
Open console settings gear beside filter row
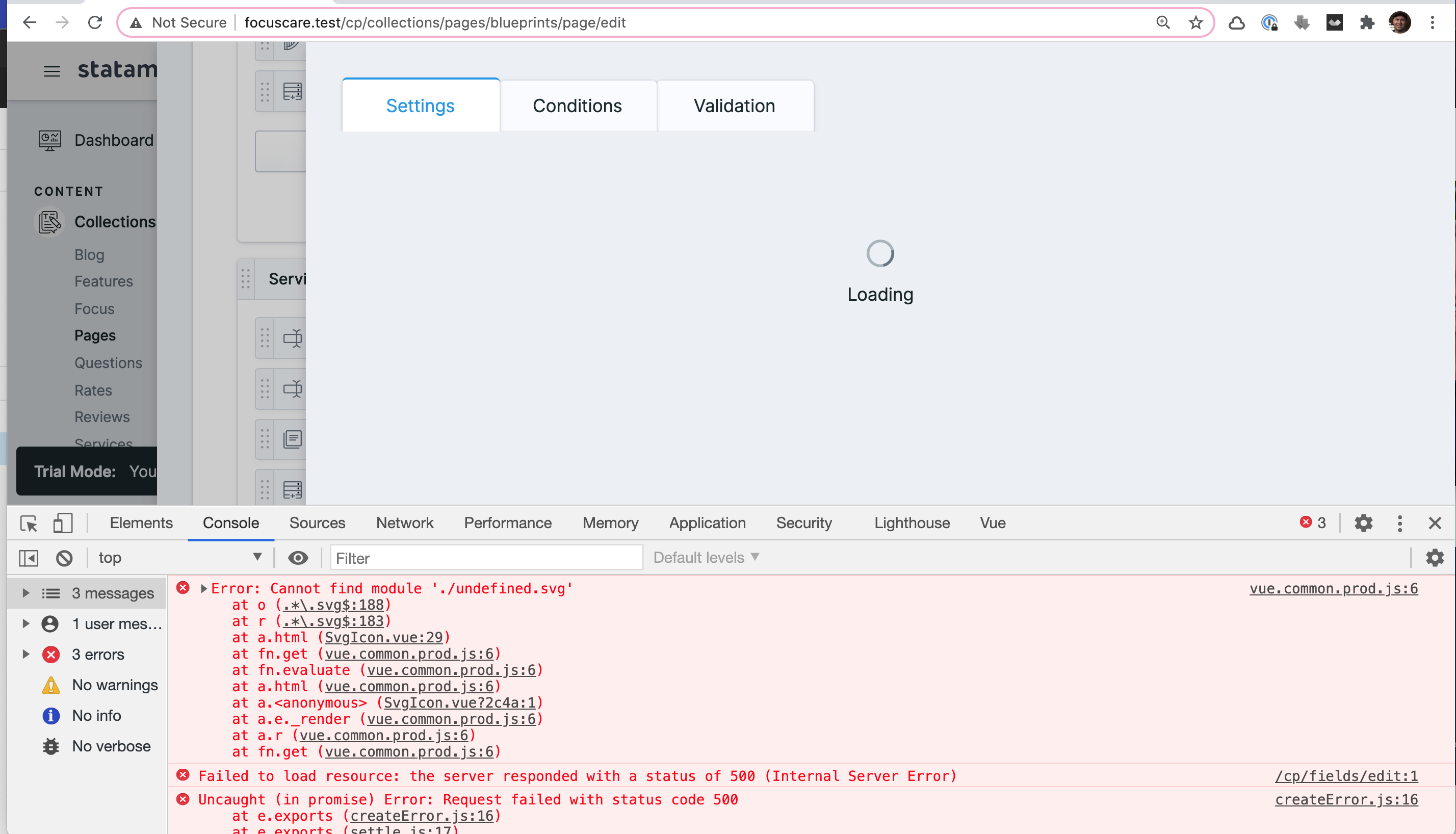pos(1434,557)
